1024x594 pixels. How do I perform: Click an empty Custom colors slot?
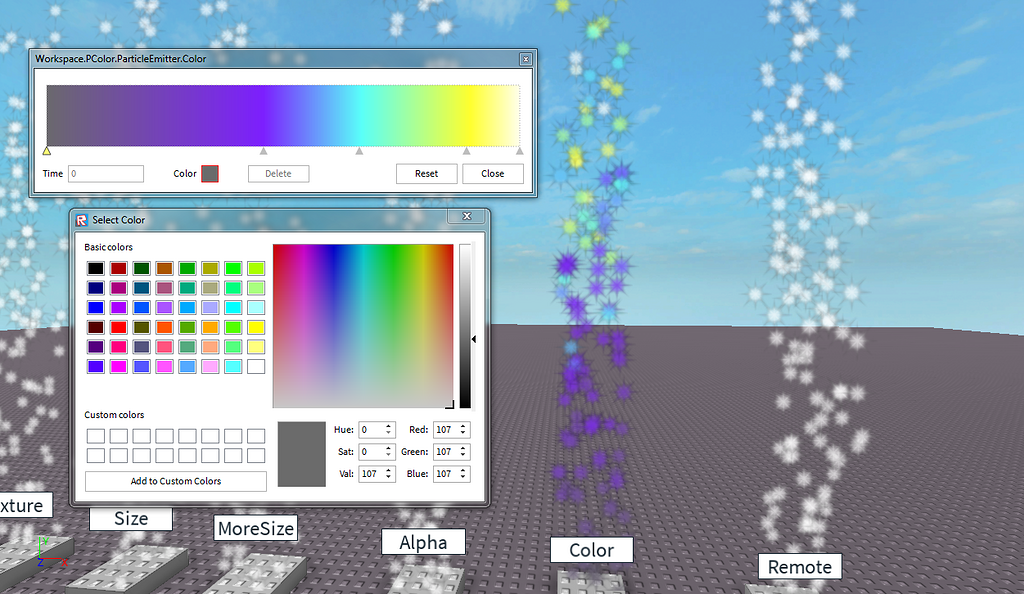pyautogui.click(x=95, y=435)
